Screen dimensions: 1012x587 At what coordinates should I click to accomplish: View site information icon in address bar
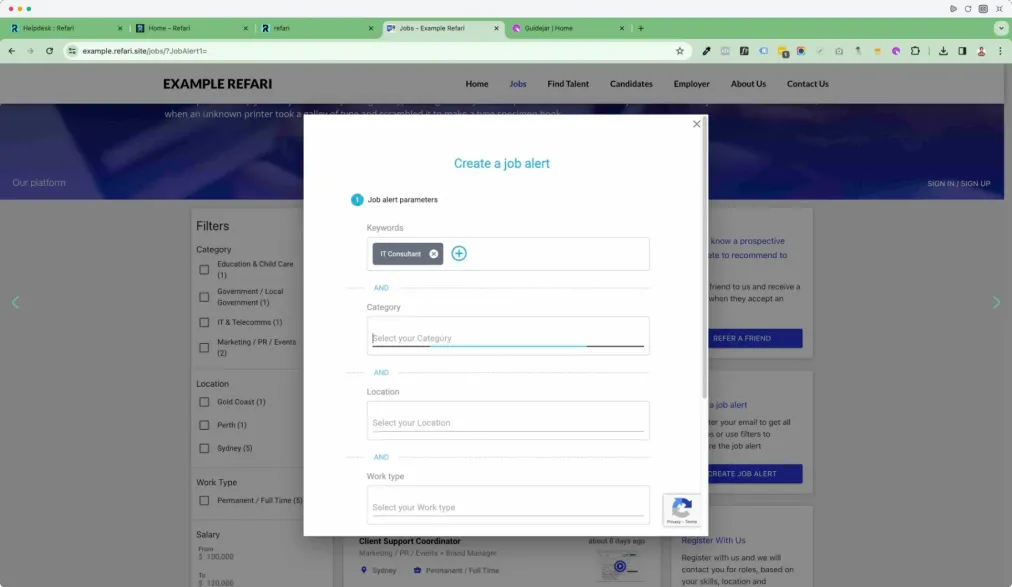[72, 51]
